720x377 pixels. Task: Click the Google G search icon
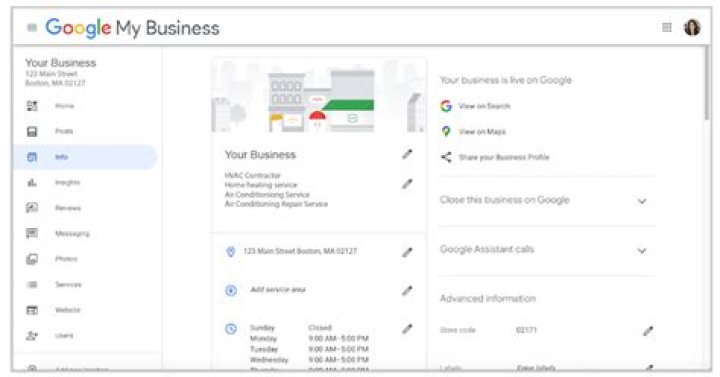(x=446, y=106)
